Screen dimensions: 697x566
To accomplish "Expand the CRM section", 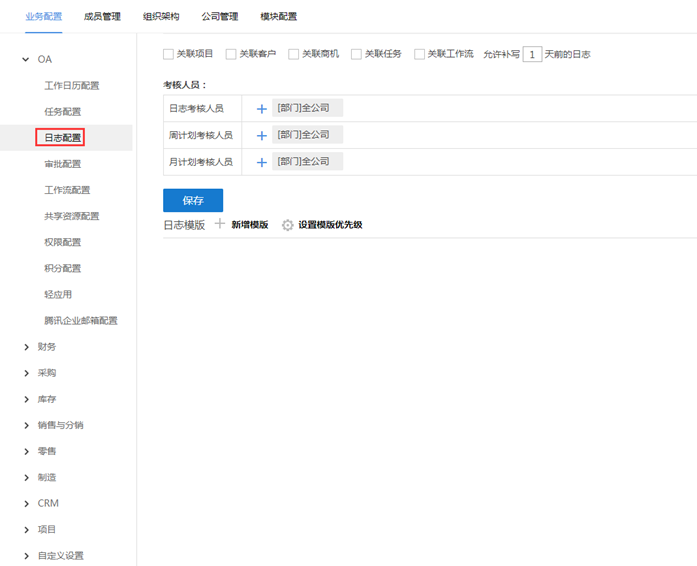I will (x=26, y=503).
